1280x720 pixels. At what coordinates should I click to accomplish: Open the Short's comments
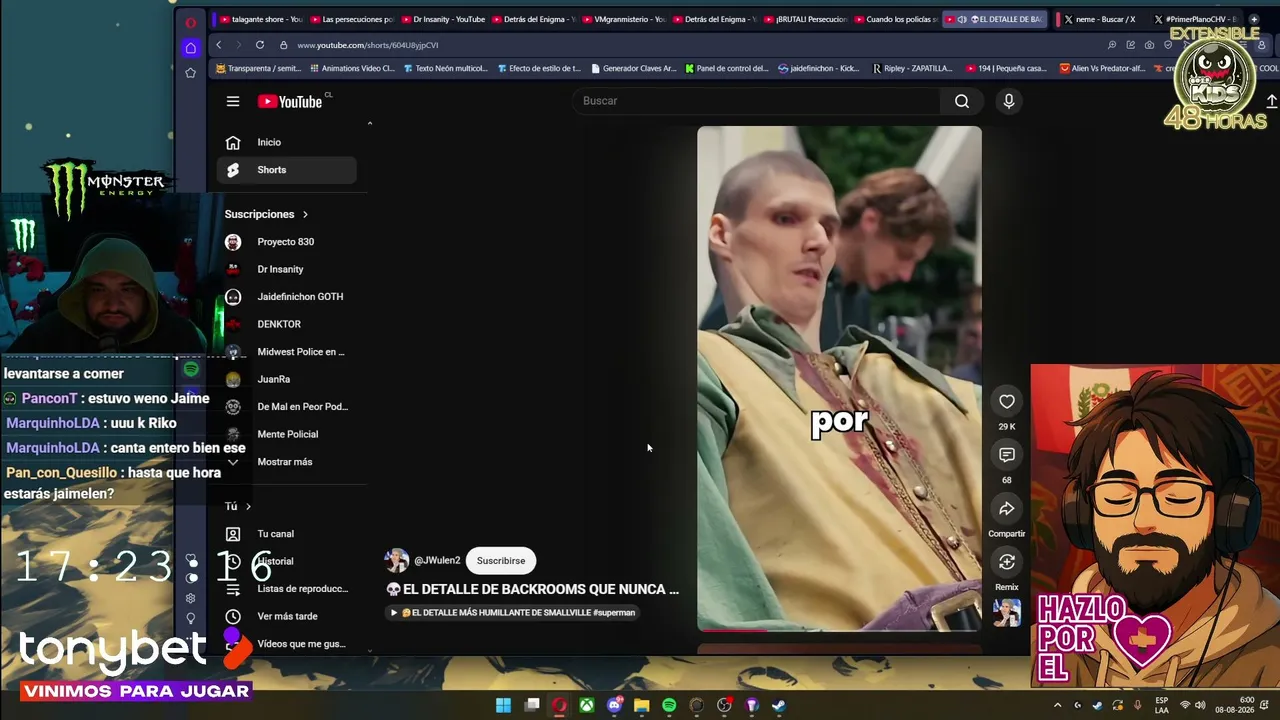1007,455
